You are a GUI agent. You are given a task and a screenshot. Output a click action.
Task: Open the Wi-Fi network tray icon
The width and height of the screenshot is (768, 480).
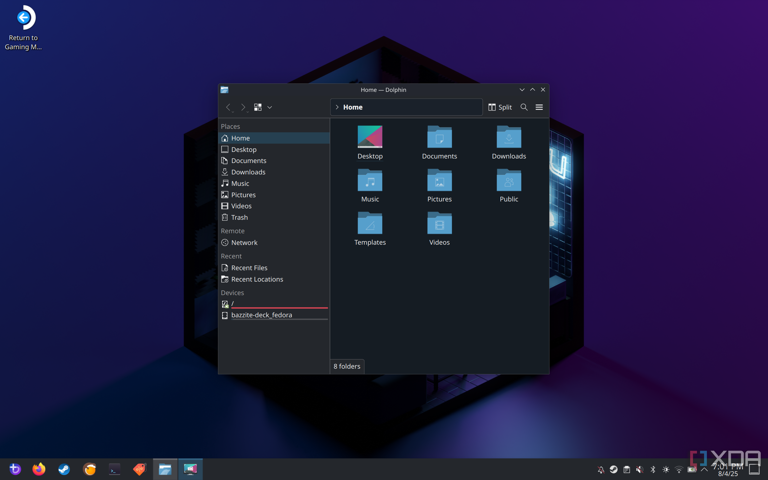point(679,470)
